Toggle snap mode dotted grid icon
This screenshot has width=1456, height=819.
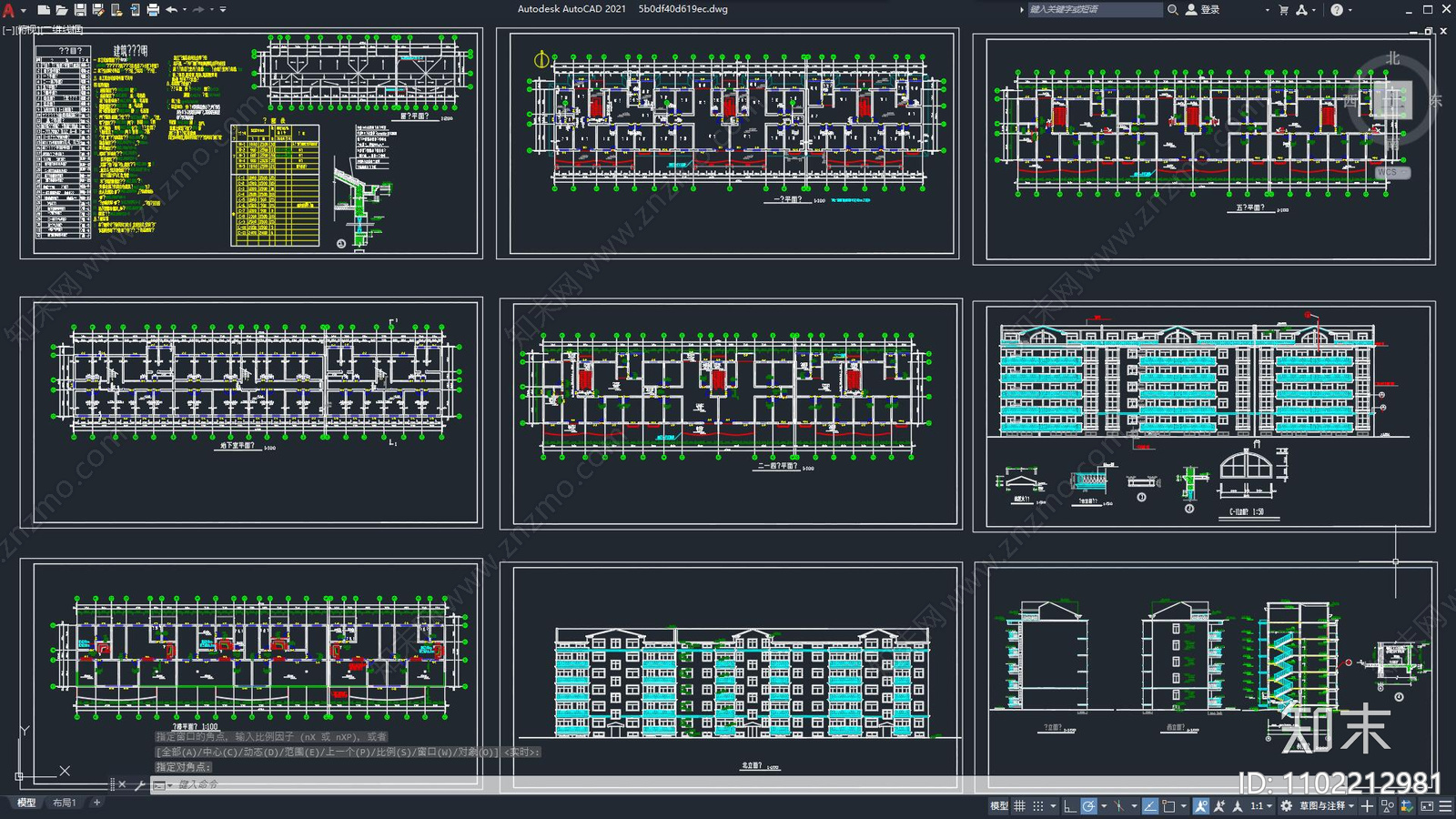click(x=1038, y=806)
